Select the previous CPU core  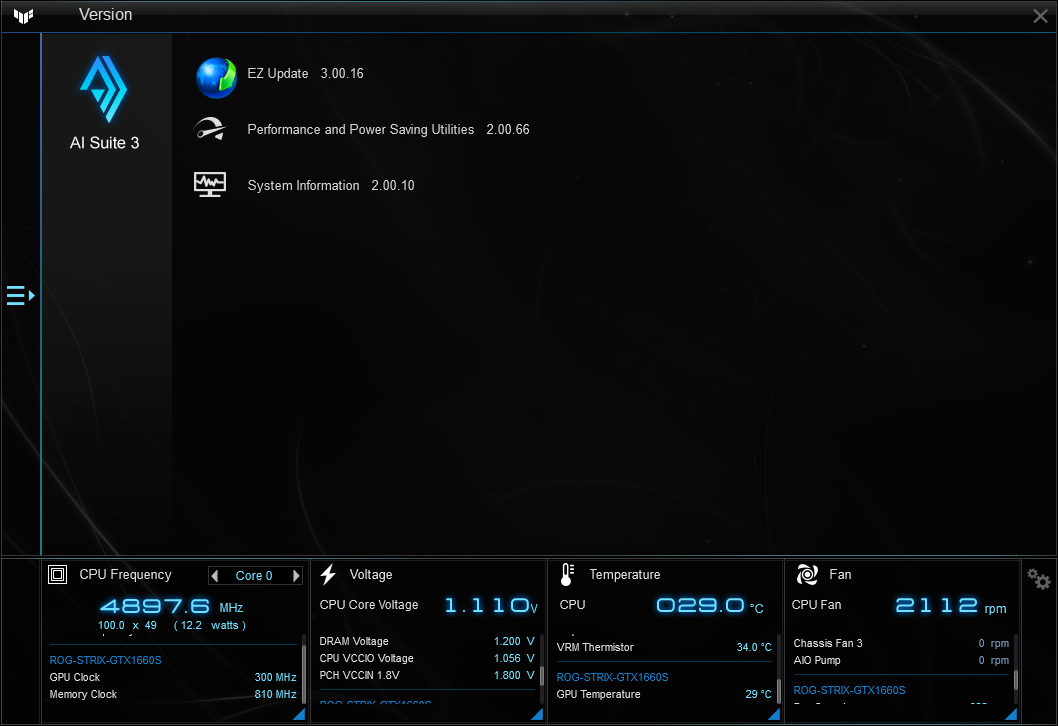[x=215, y=575]
